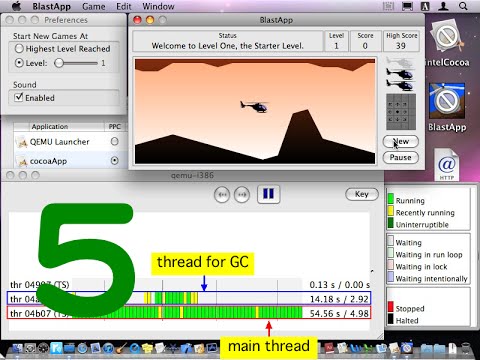Click the input source A icon in the menu bar

[425, 6]
